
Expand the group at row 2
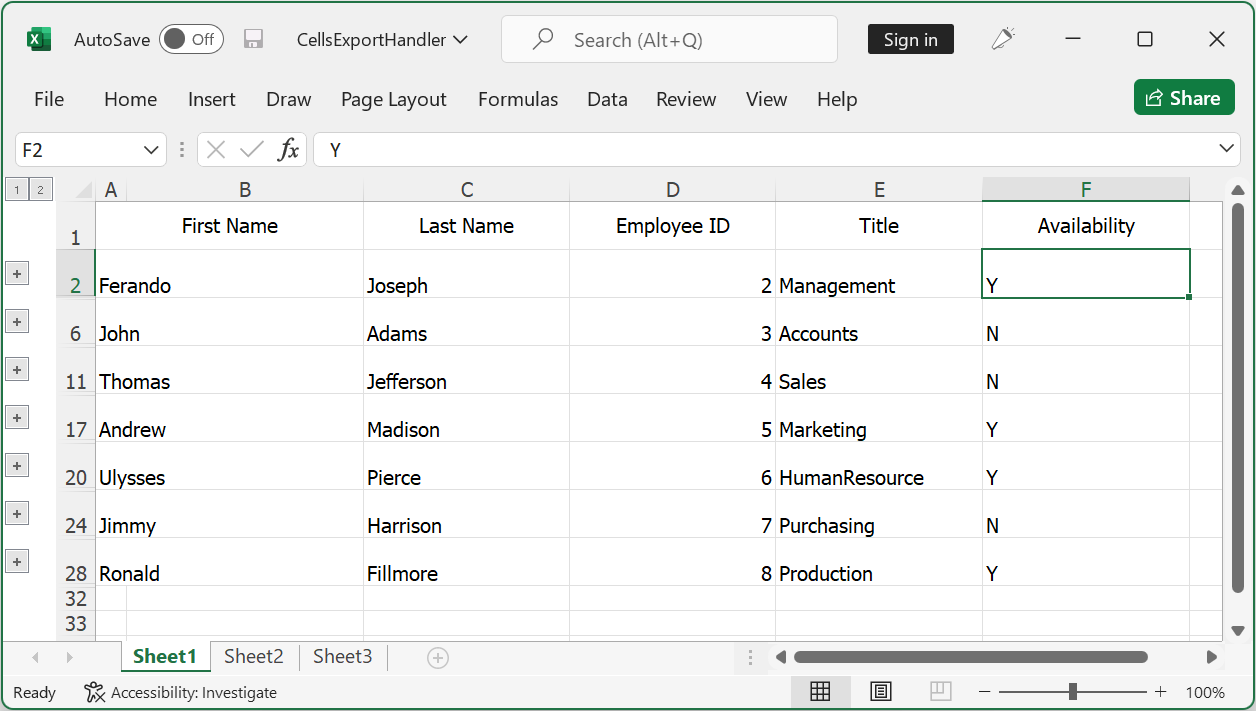17,273
